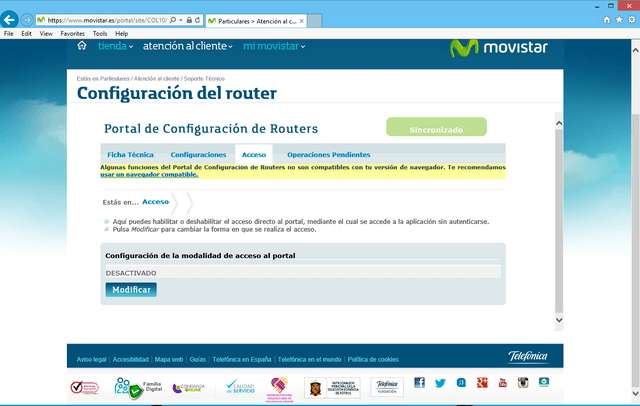Click the Calidad de Servicio badge
640x406 pixels.
pyautogui.click(x=240, y=386)
